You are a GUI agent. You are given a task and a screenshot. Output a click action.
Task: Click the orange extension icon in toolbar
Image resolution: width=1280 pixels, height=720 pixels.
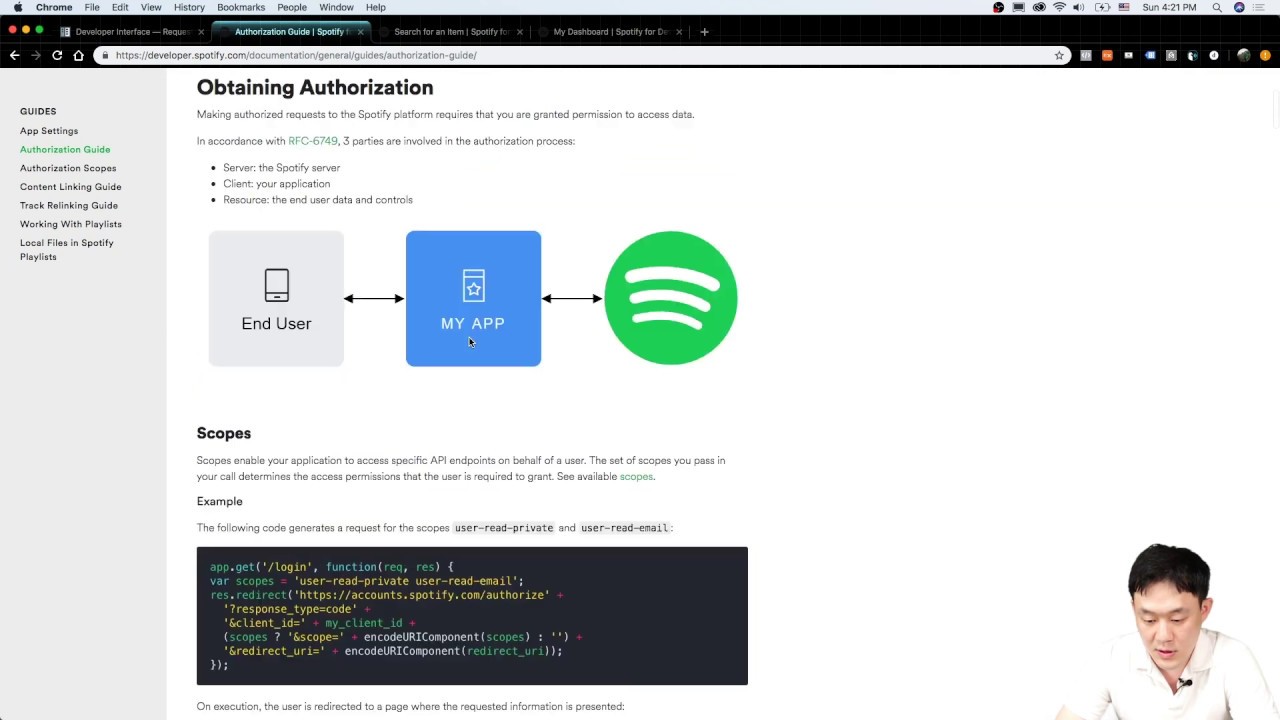pos(1107,55)
